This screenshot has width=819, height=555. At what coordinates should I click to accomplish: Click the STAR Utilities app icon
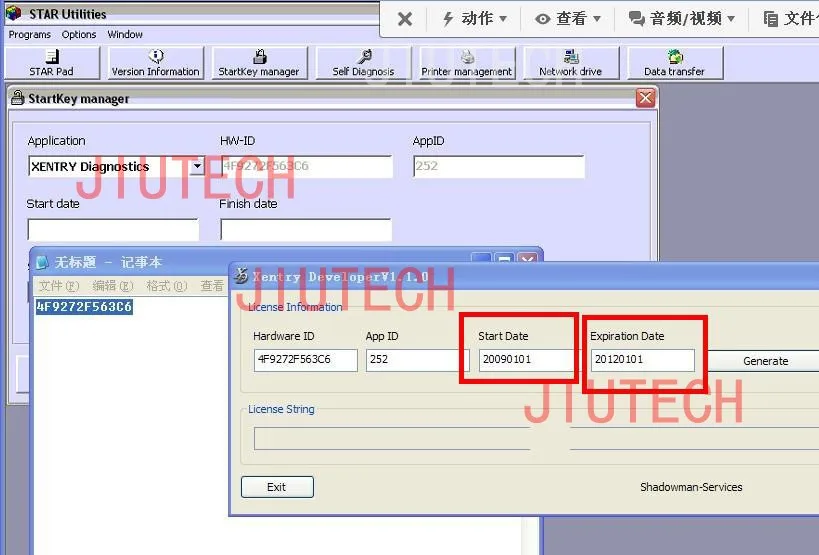click(x=13, y=13)
